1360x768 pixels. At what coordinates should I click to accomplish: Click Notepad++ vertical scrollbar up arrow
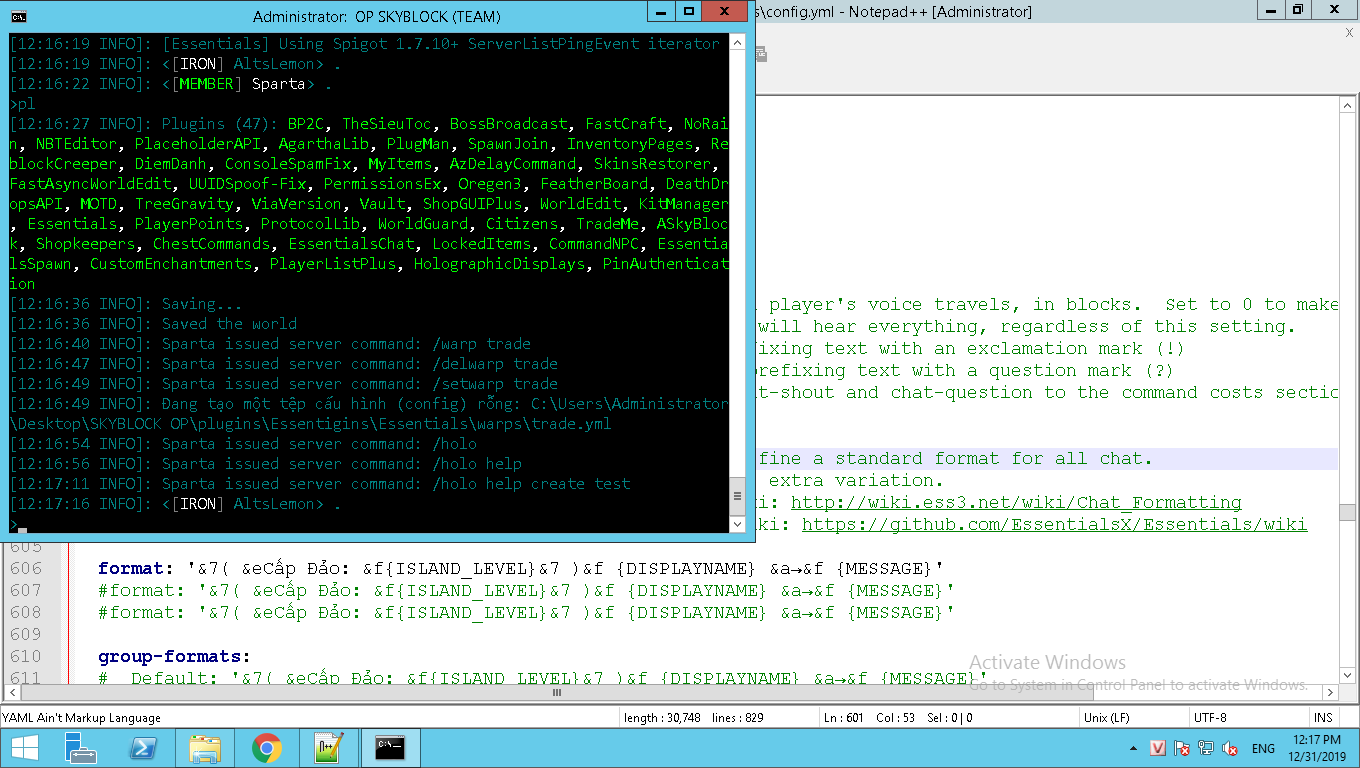1348,105
